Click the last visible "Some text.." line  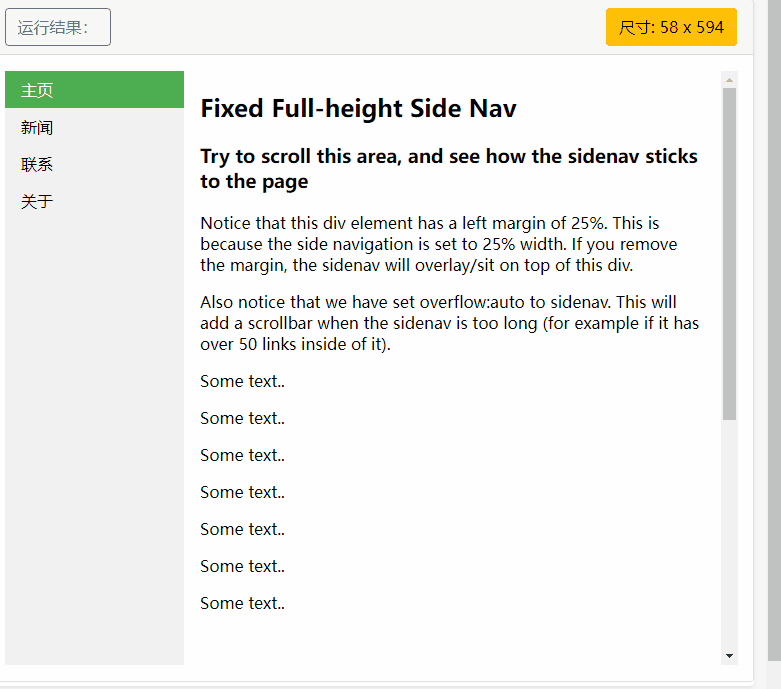(242, 603)
